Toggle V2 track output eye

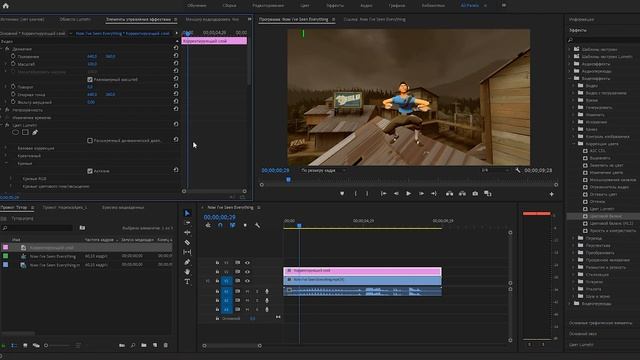tap(247, 271)
